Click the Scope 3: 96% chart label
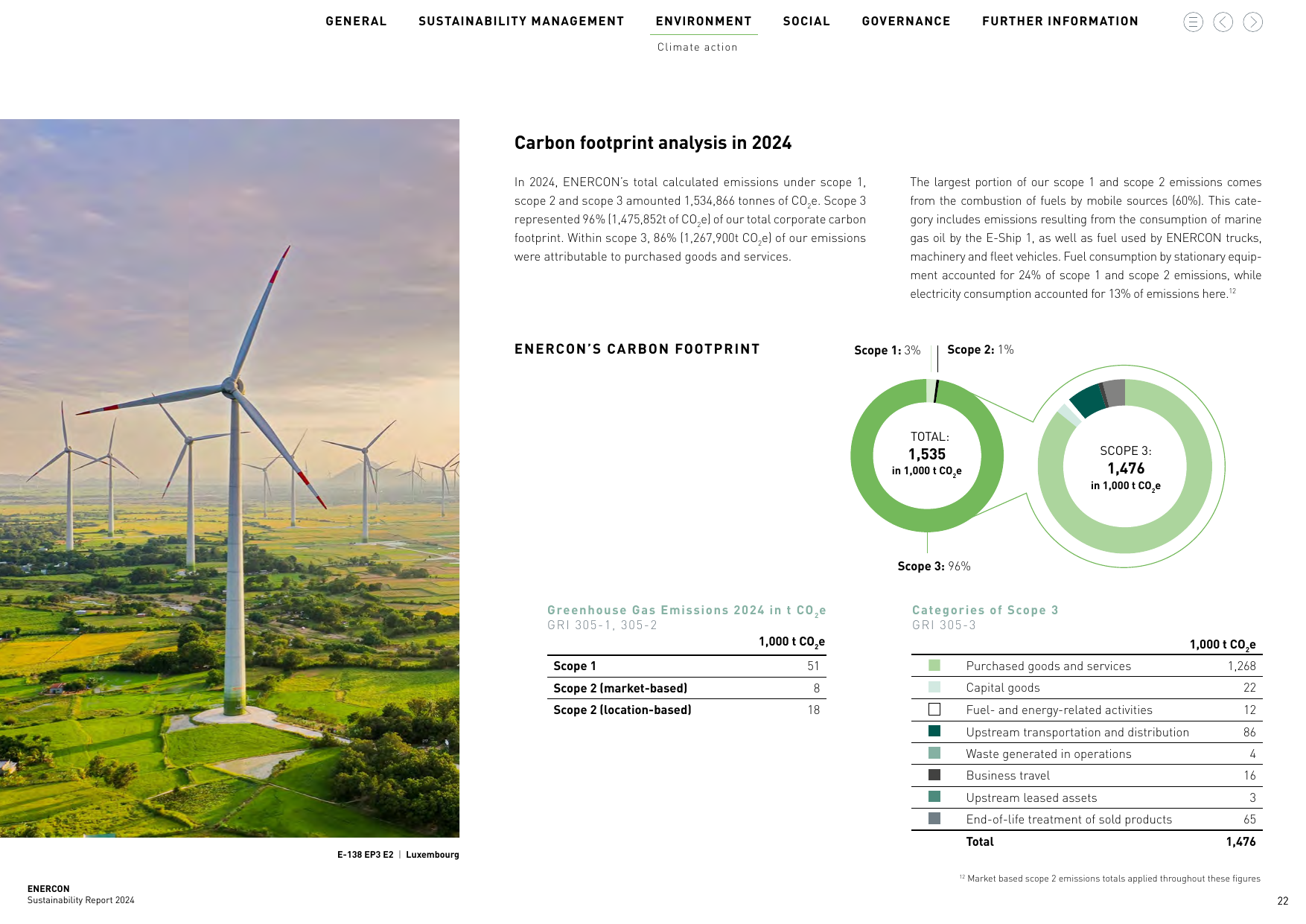This screenshot has height=924, width=1306. click(x=934, y=567)
